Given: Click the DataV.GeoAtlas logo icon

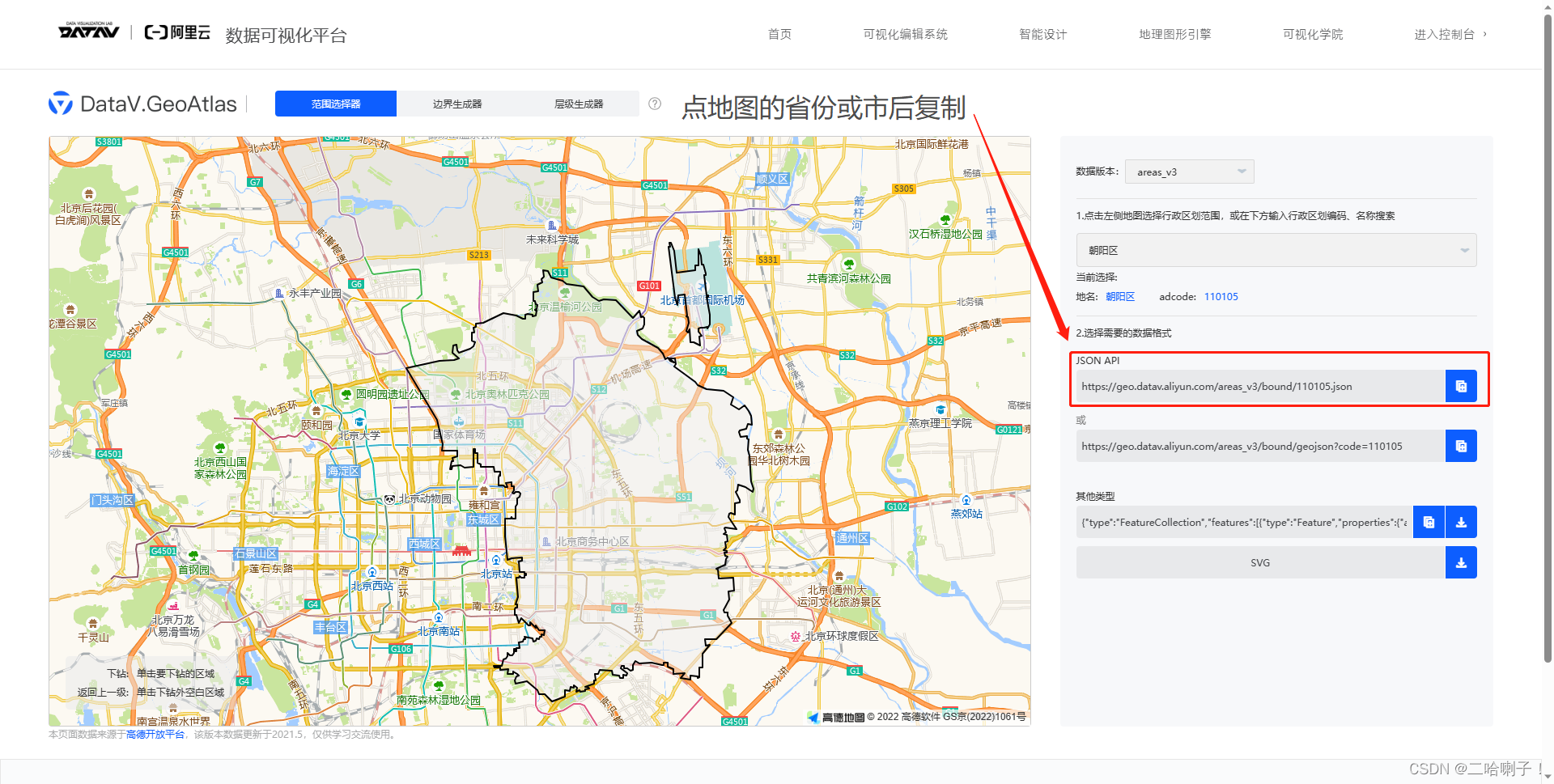Looking at the screenshot, I should pyautogui.click(x=60, y=104).
